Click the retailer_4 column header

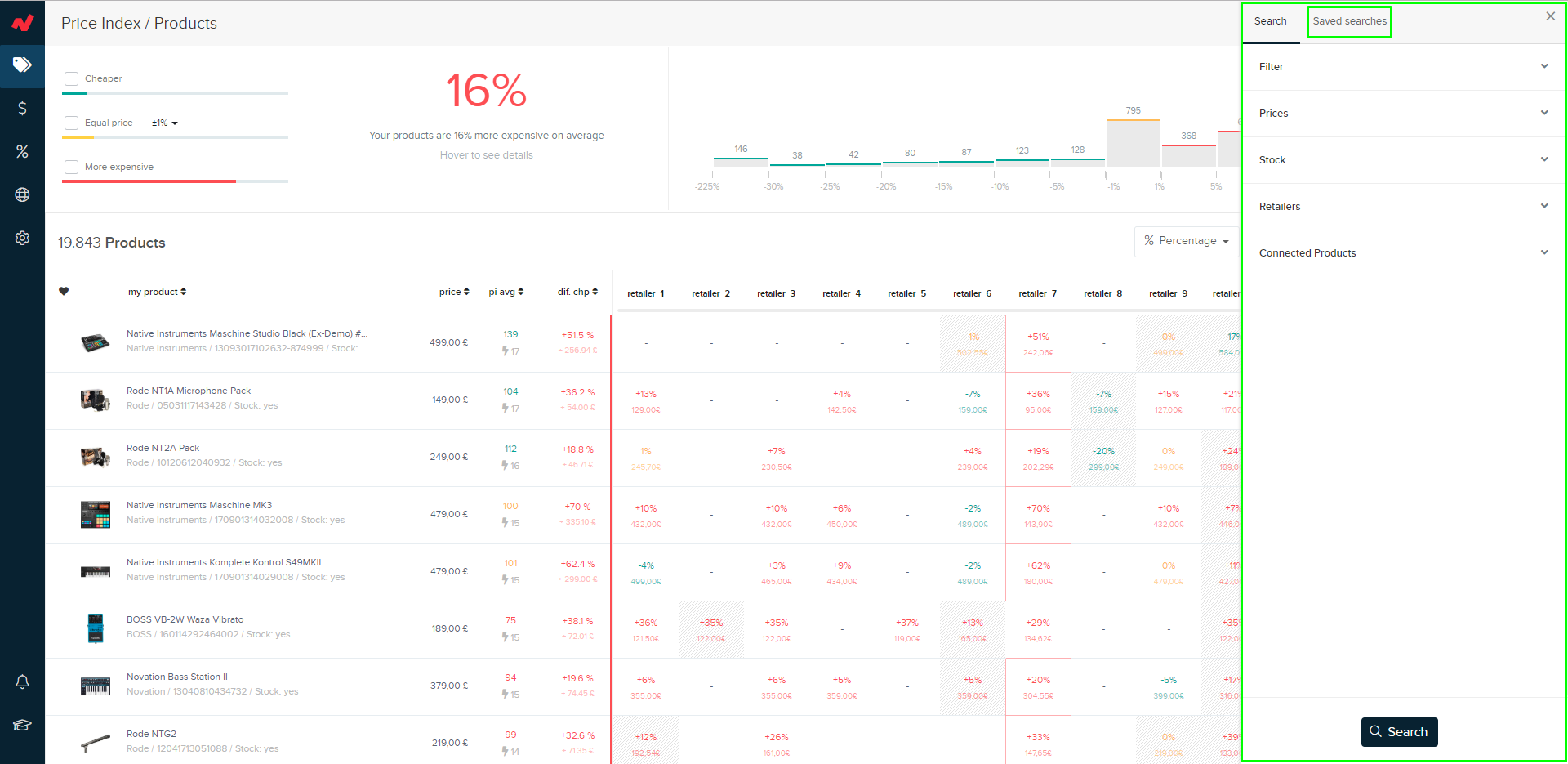841,293
